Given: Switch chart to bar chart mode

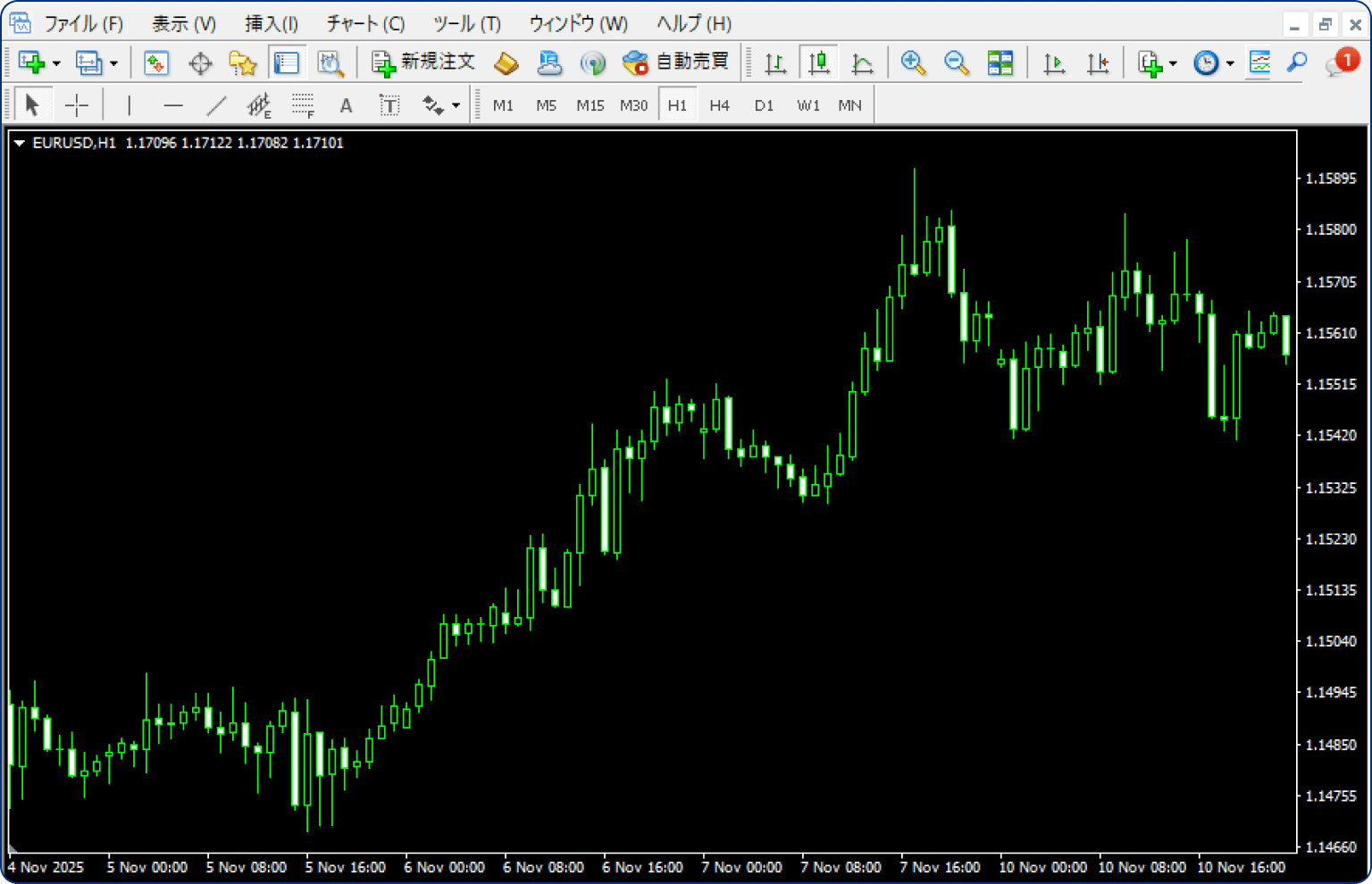Looking at the screenshot, I should click(775, 63).
